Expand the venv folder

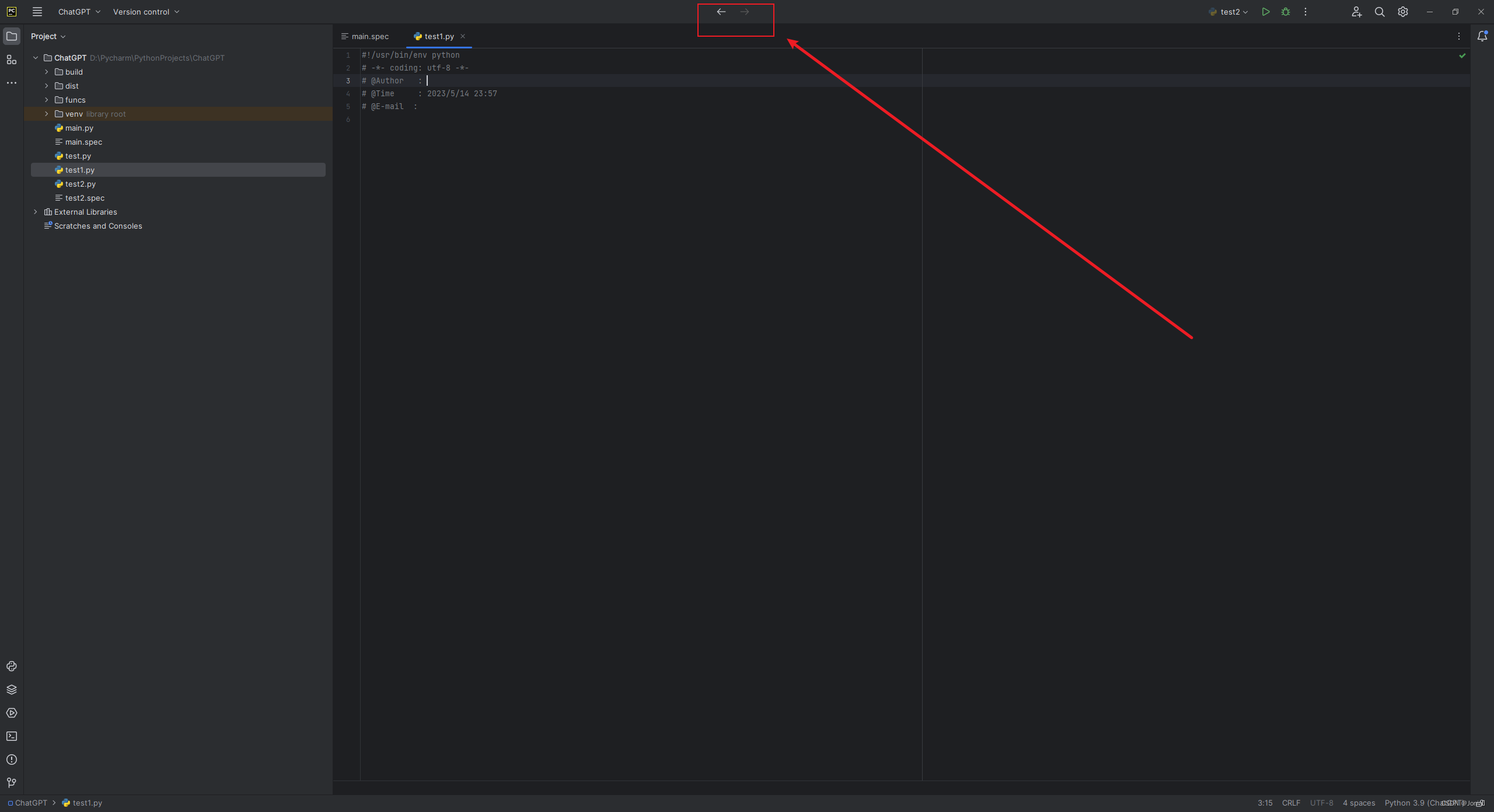point(47,114)
